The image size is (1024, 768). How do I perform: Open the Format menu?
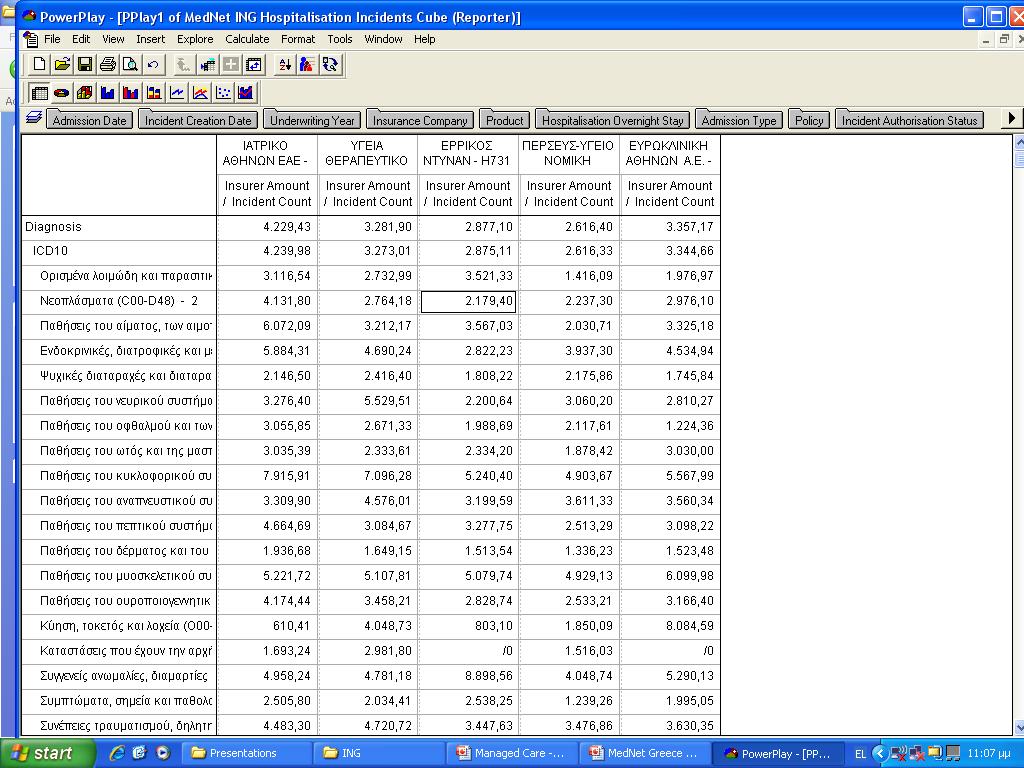pyautogui.click(x=298, y=39)
